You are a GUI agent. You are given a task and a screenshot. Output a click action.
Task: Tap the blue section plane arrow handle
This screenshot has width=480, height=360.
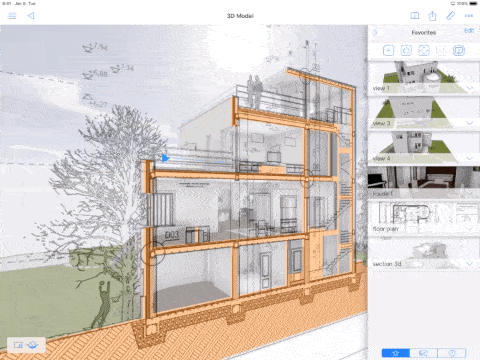tap(165, 158)
